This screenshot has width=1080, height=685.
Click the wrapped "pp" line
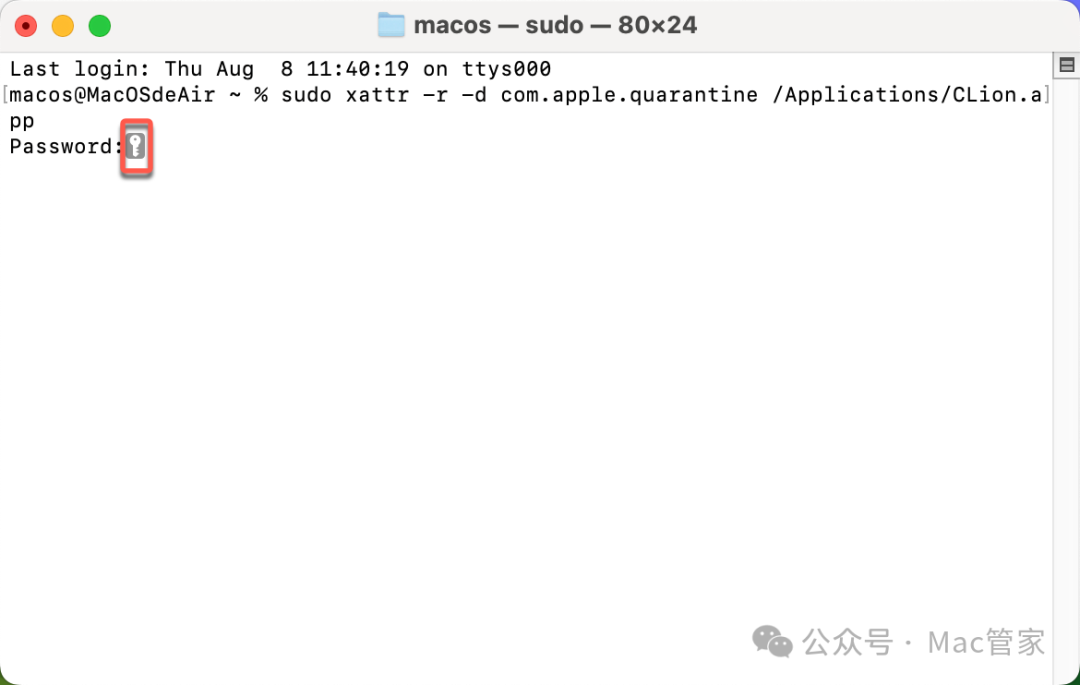click(x=22, y=121)
